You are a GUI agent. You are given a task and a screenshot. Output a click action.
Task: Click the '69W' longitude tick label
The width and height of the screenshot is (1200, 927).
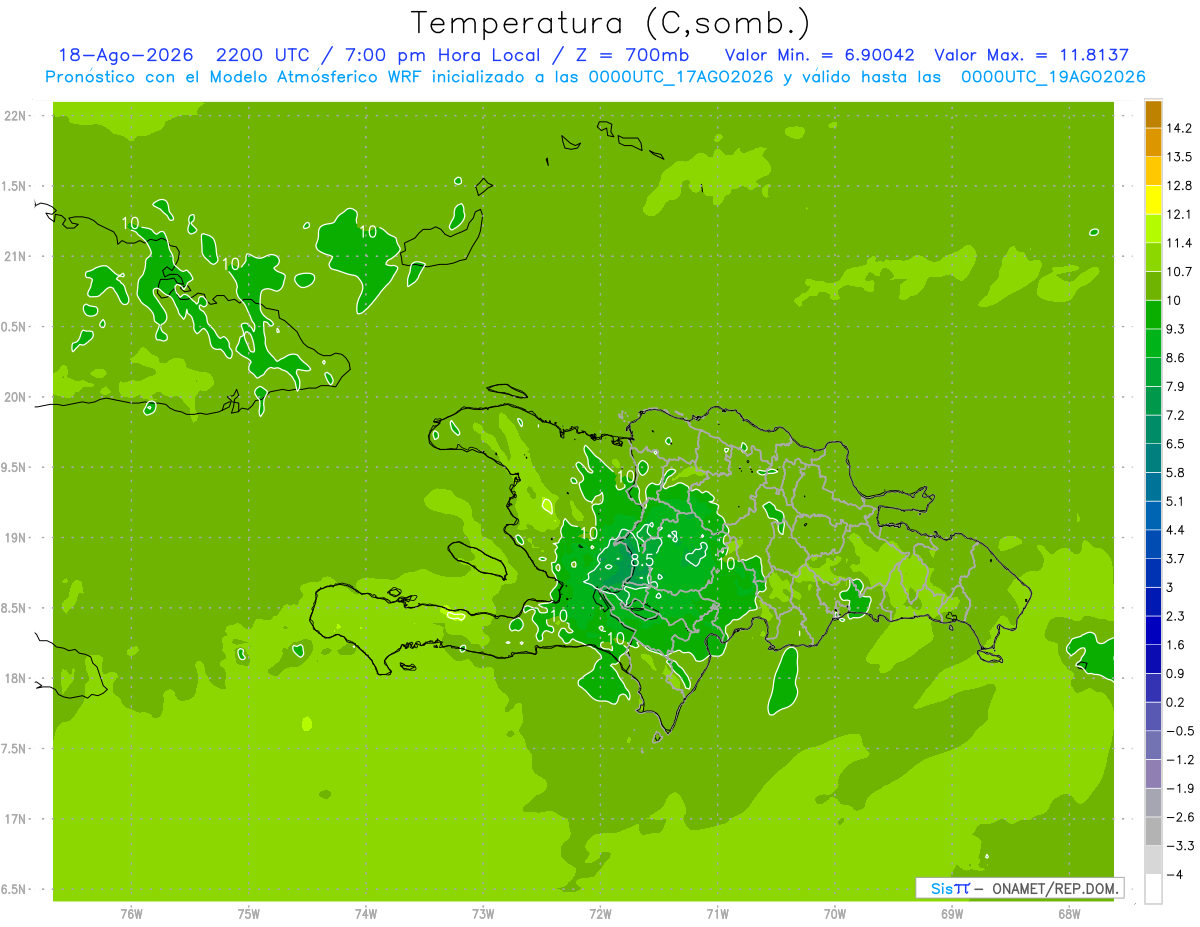coord(952,914)
